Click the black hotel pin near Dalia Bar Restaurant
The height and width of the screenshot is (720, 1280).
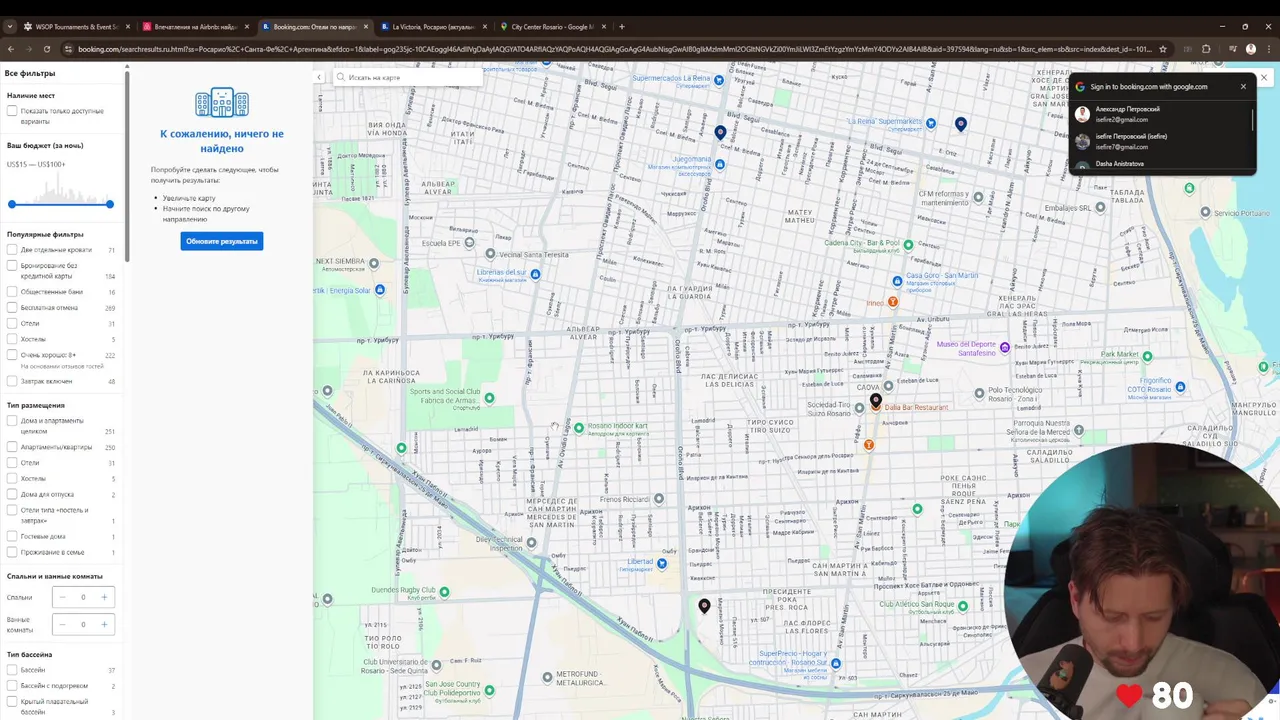(x=876, y=400)
